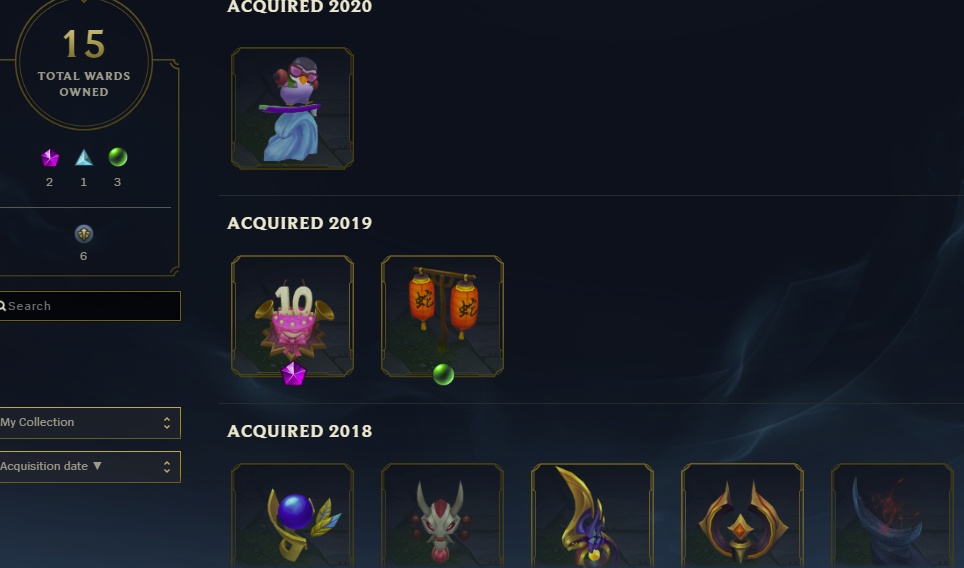Select the orange lantern ward skin

click(443, 316)
